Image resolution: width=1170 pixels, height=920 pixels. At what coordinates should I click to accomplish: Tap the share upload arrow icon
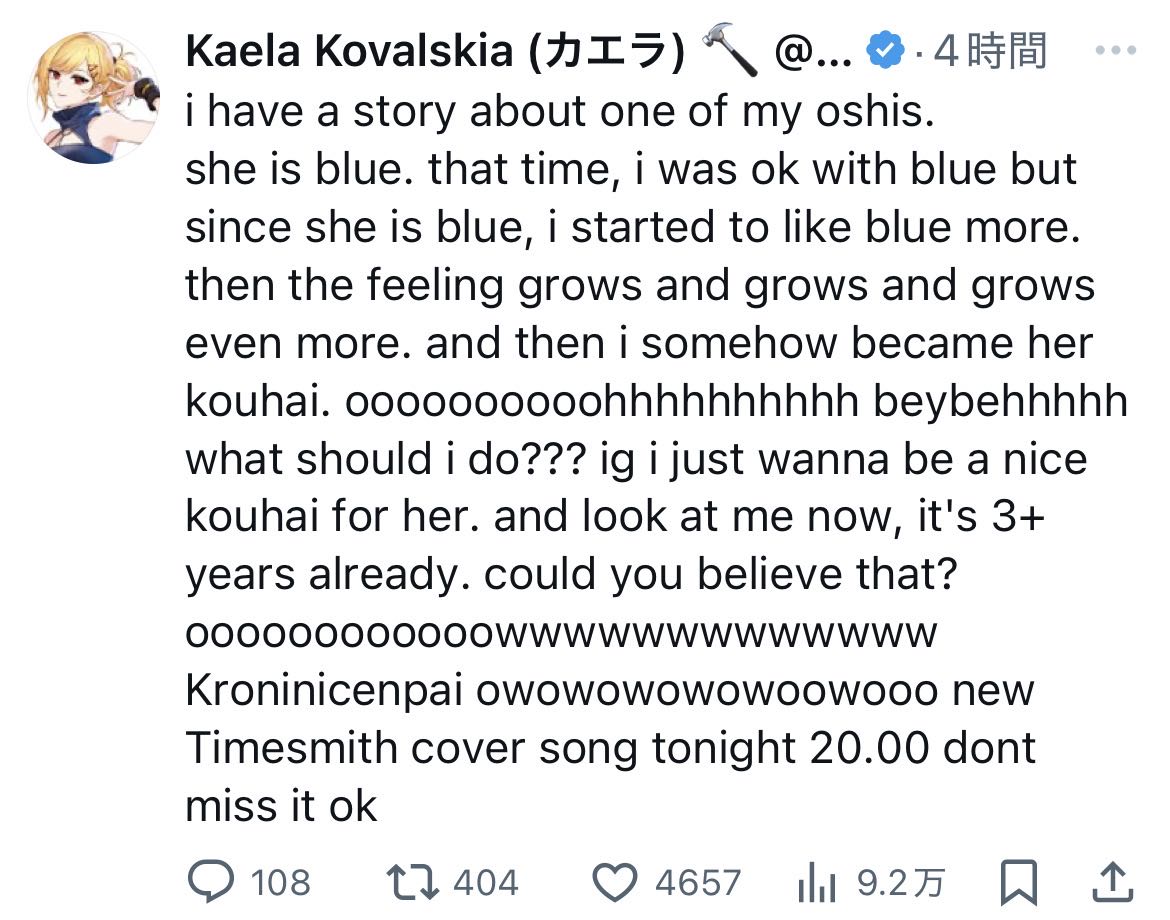[1110, 882]
